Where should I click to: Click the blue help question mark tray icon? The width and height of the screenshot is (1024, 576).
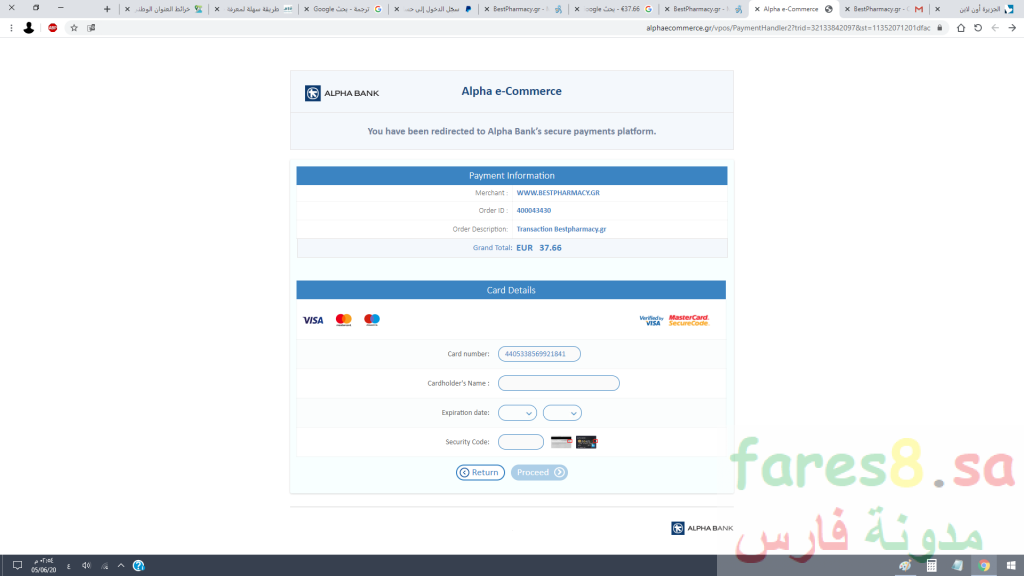coord(138,566)
